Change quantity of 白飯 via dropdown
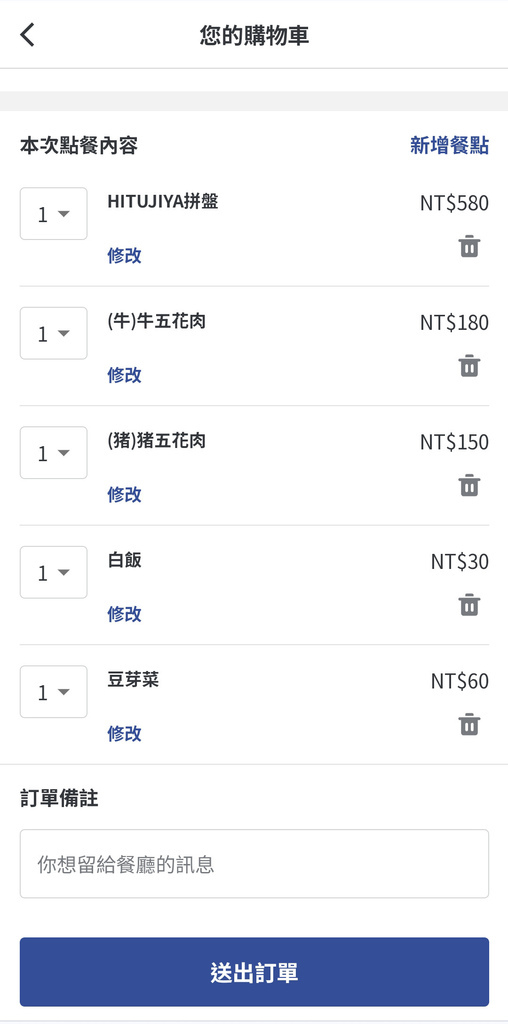Viewport: 508px width, 1024px height. [54, 572]
